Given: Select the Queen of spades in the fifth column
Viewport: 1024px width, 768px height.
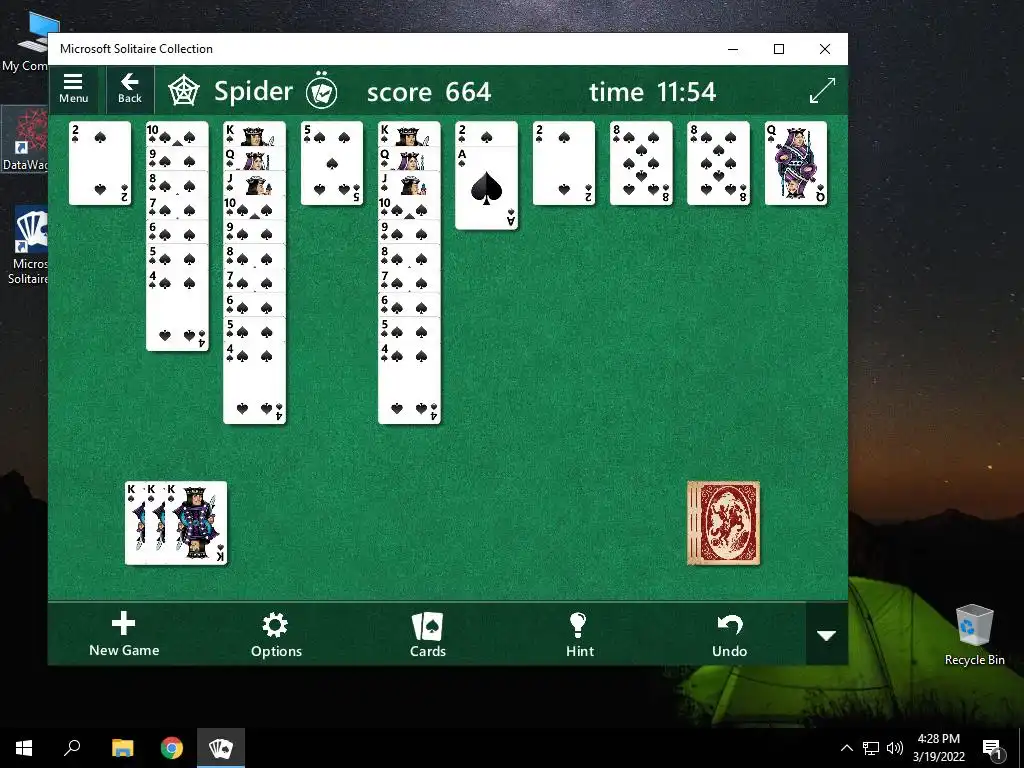Looking at the screenshot, I should tap(409, 158).
